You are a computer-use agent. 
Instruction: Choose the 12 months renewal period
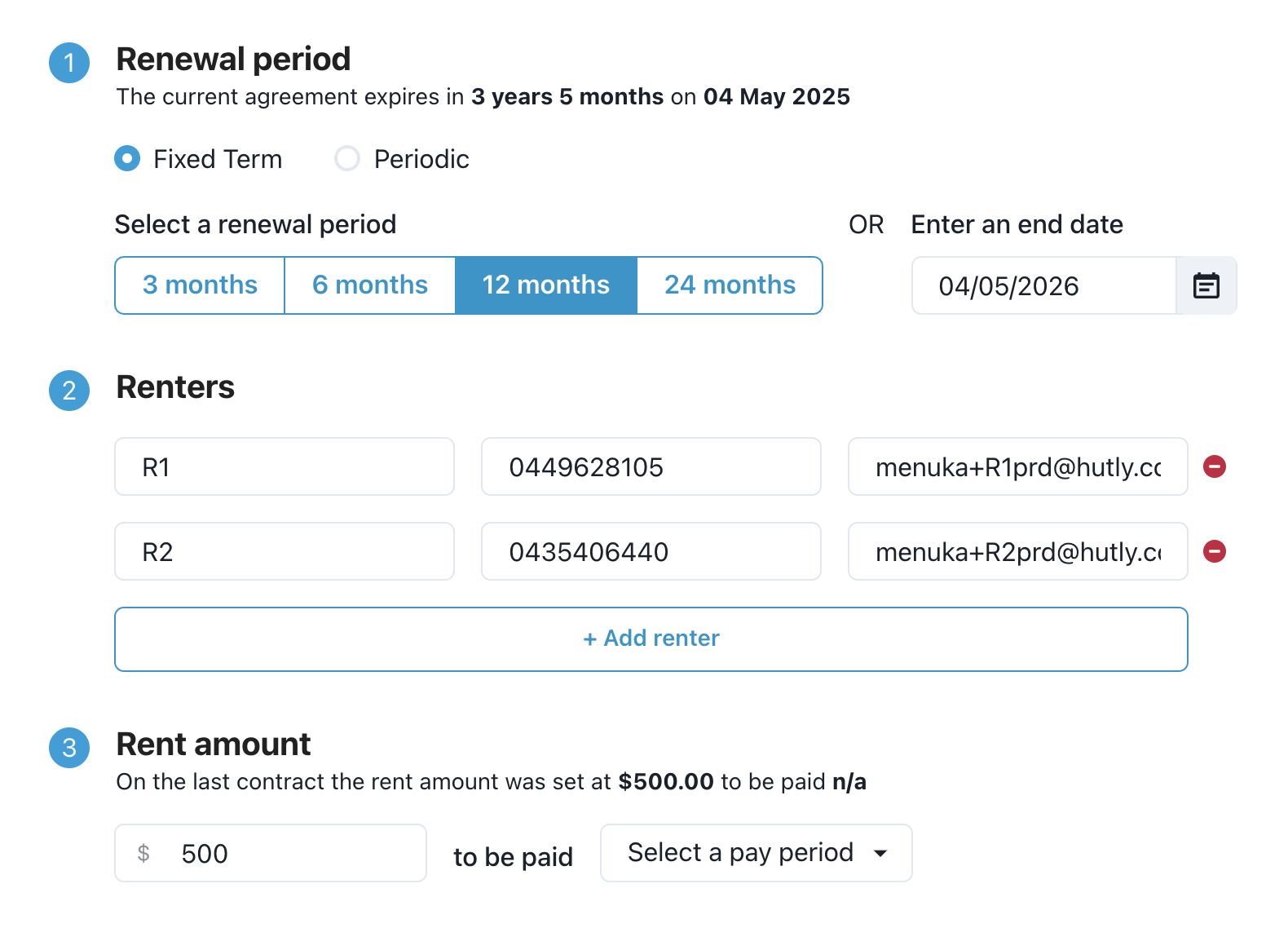545,285
